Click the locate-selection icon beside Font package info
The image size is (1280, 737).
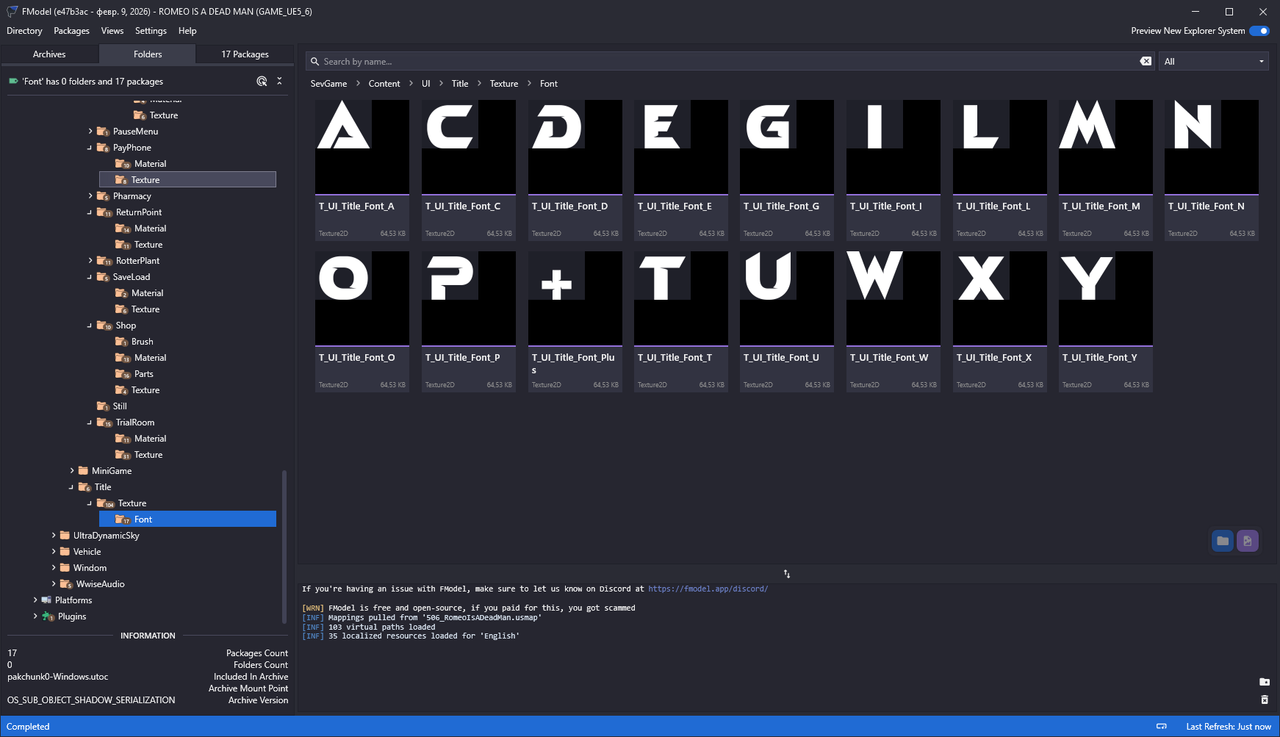click(262, 81)
